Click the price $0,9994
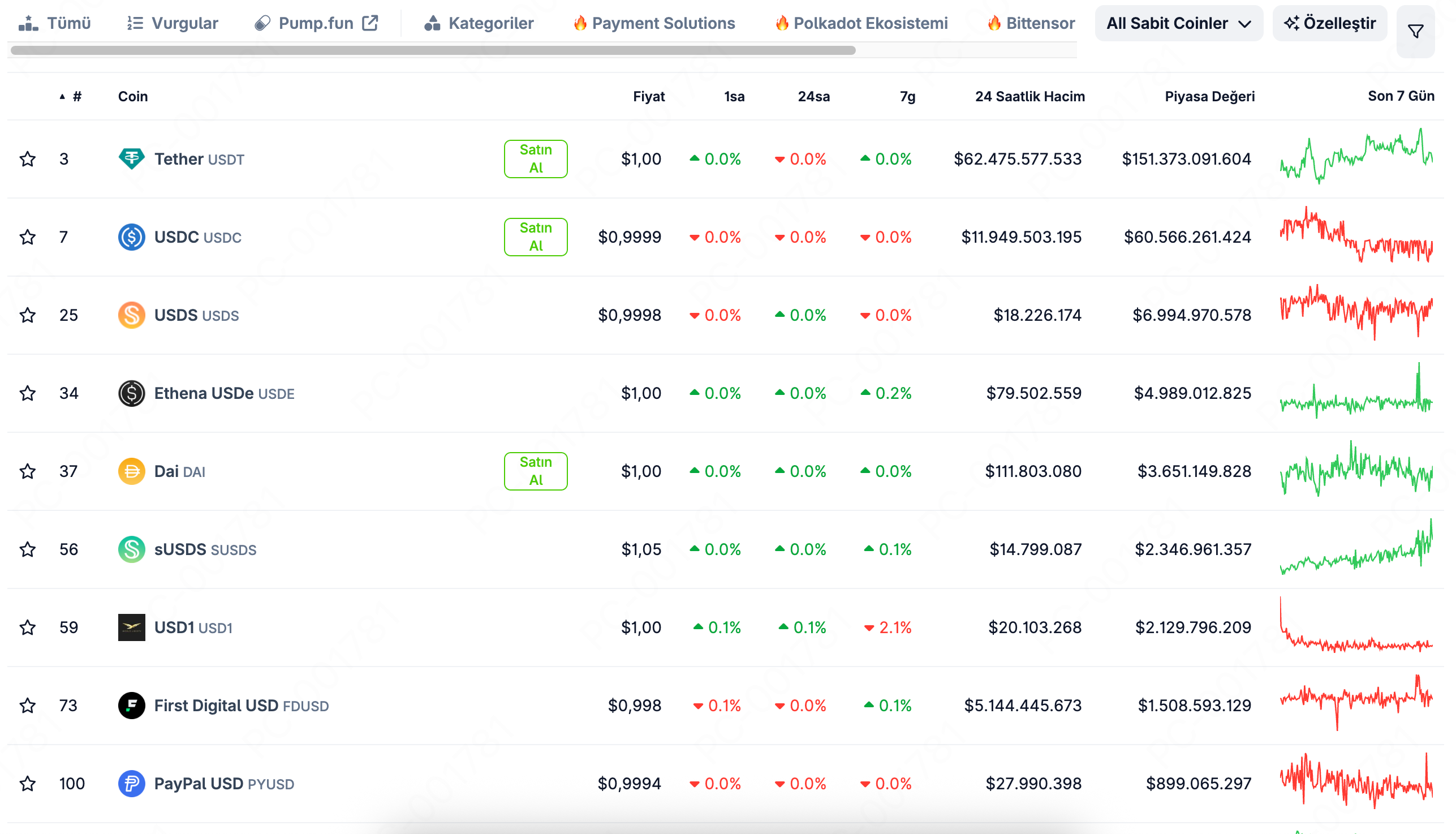Viewport: 1456px width, 834px height. pyautogui.click(x=628, y=784)
